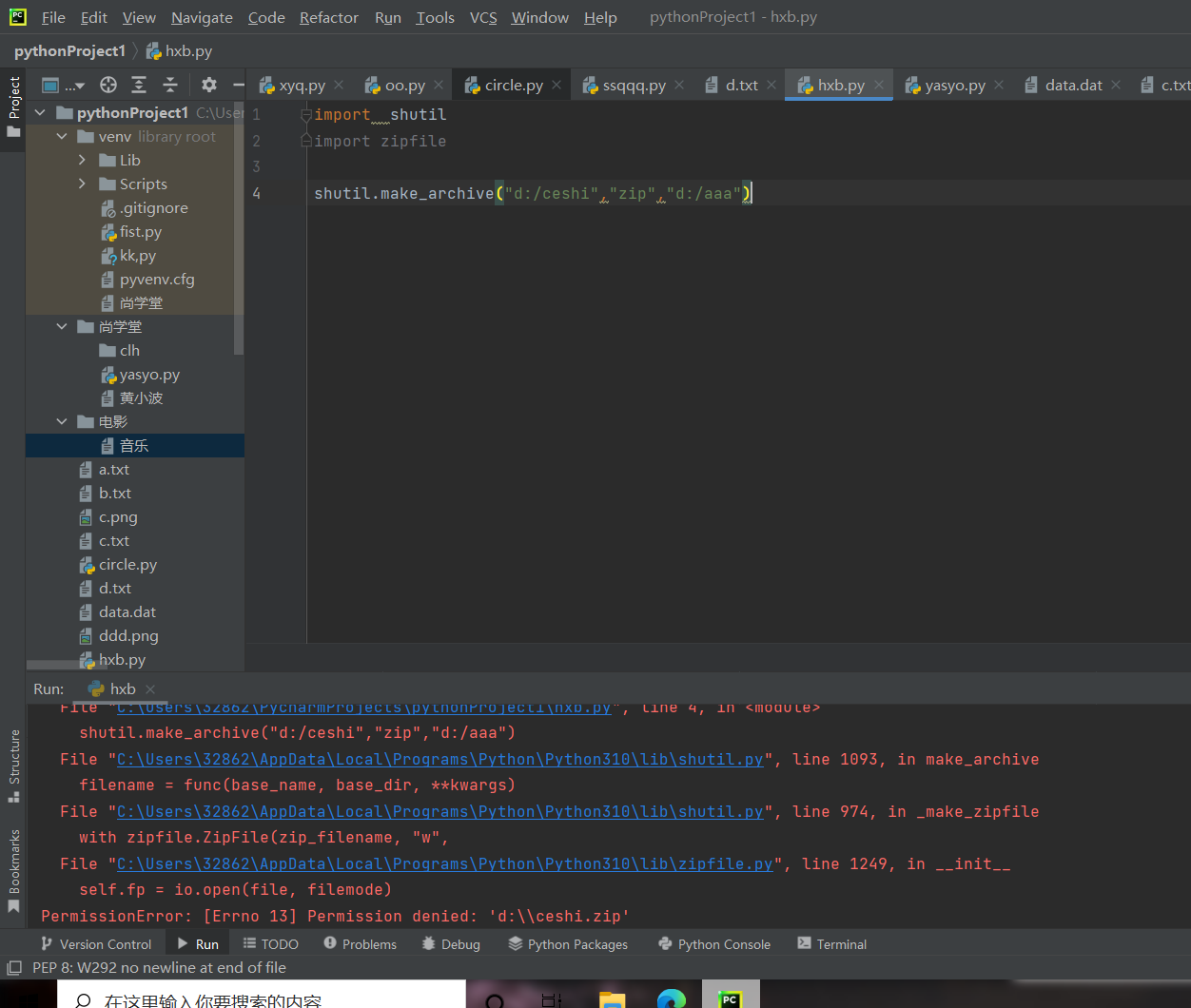Open the Project view type dropdown
This screenshot has height=1008, width=1191.
point(64,85)
